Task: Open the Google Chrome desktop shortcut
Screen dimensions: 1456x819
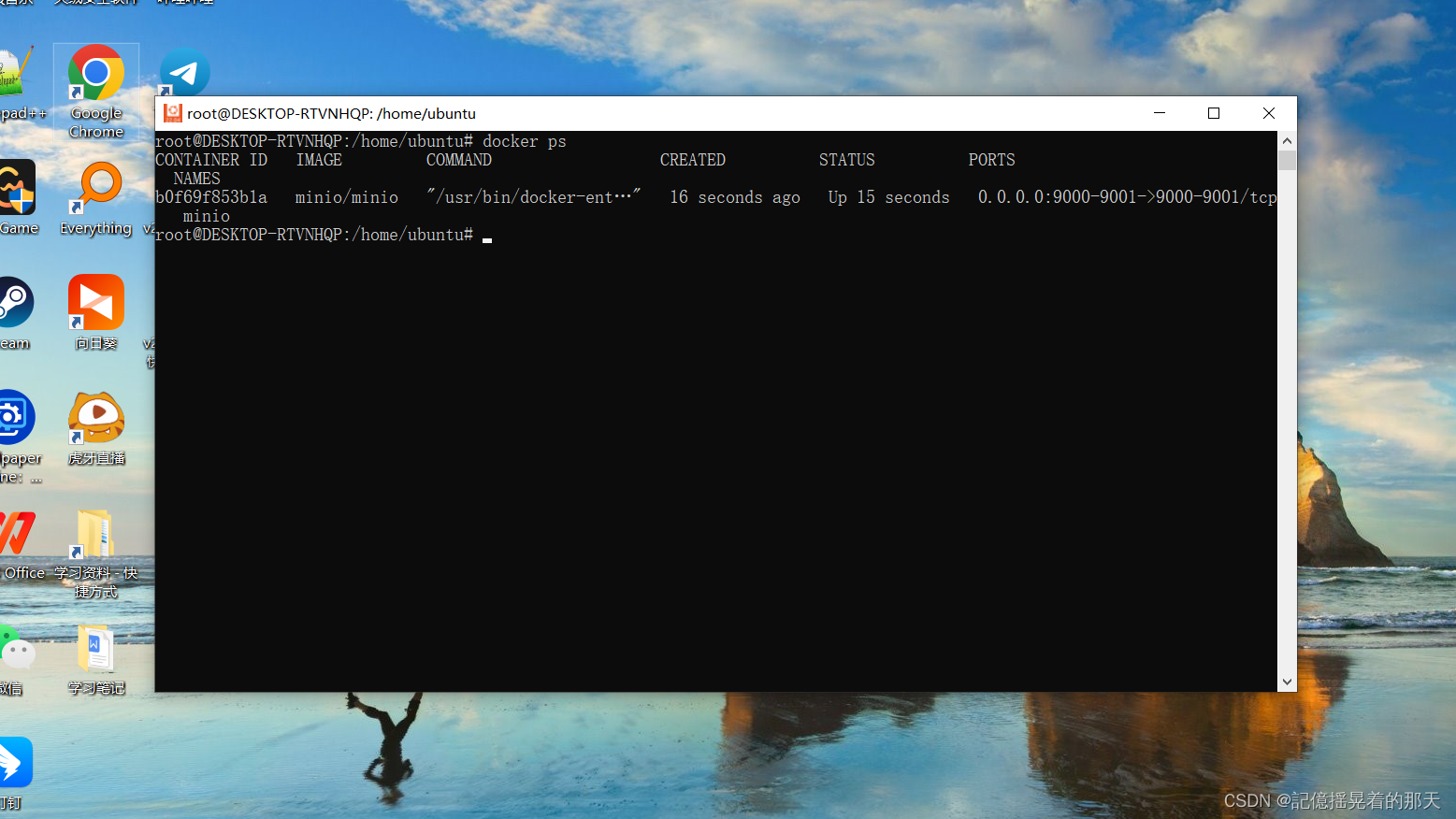Action: click(x=96, y=91)
